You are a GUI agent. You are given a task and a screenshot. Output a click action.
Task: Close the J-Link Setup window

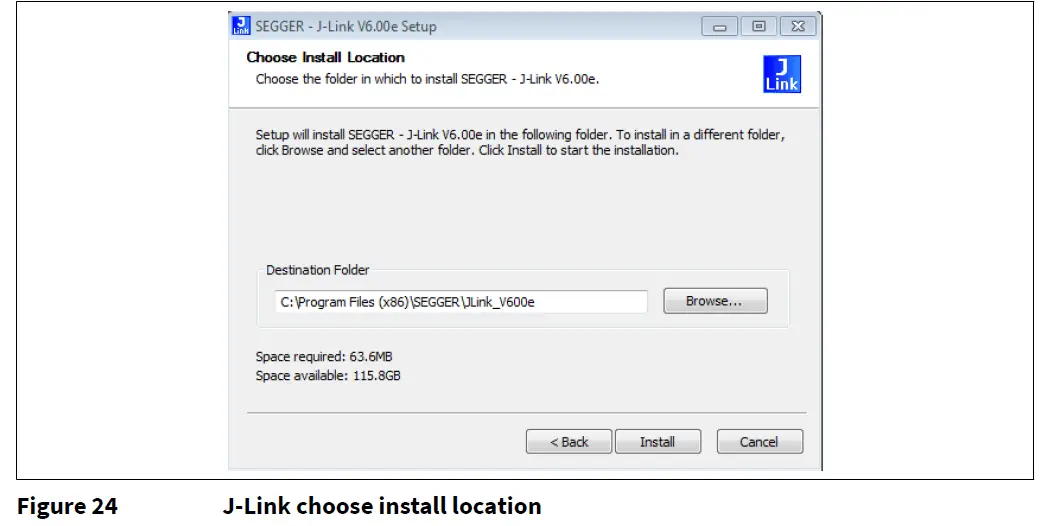798,27
